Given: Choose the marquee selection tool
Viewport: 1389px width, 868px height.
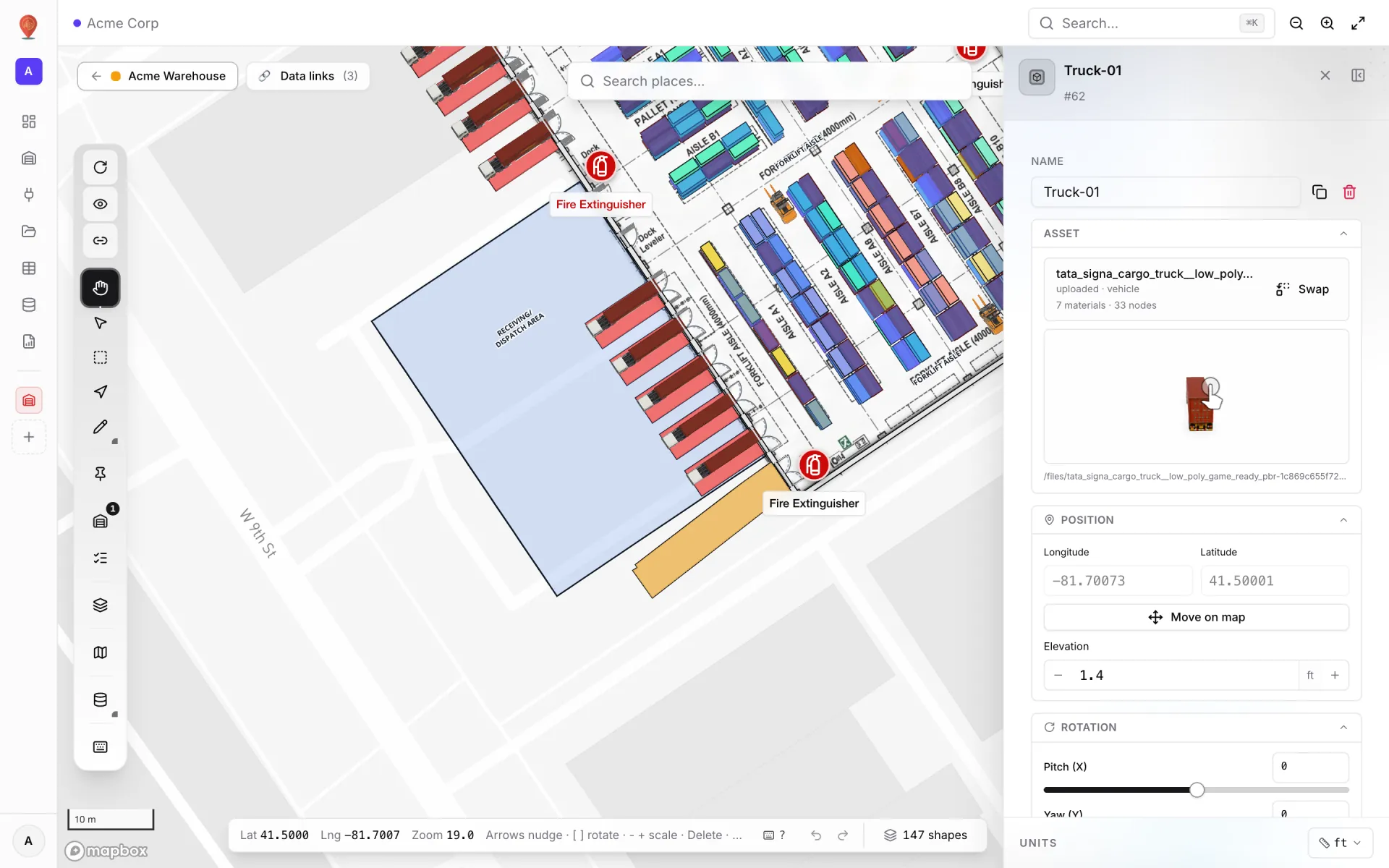Looking at the screenshot, I should [101, 357].
